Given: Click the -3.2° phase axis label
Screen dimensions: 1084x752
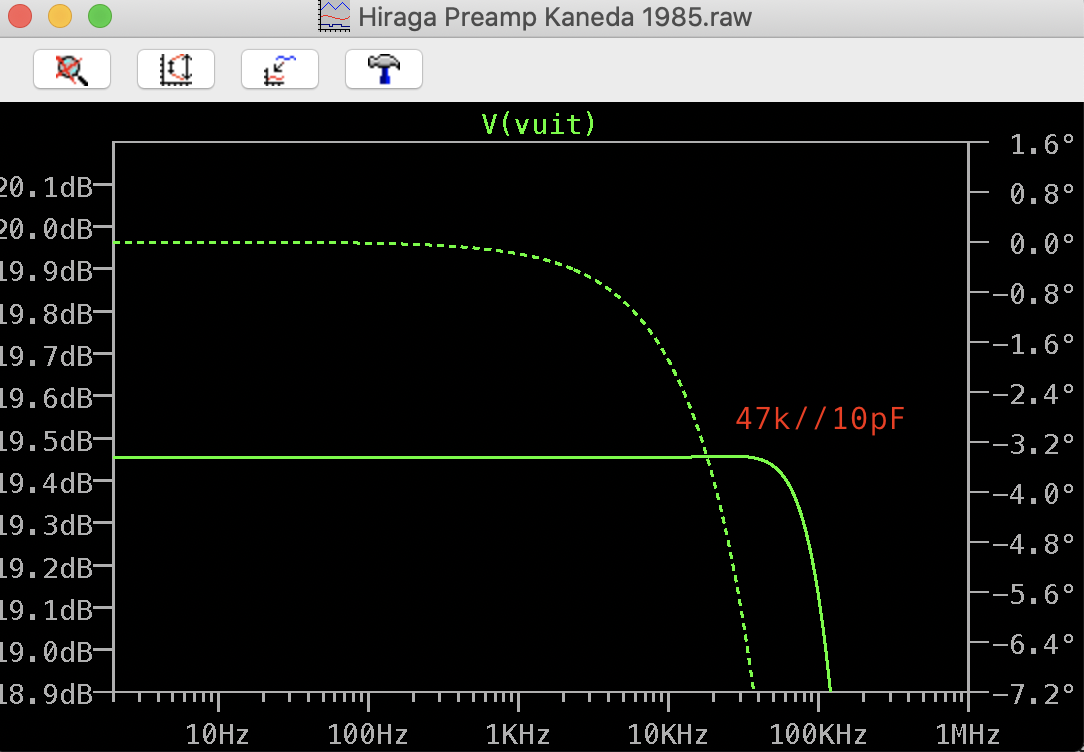Looking at the screenshot, I should (1034, 444).
